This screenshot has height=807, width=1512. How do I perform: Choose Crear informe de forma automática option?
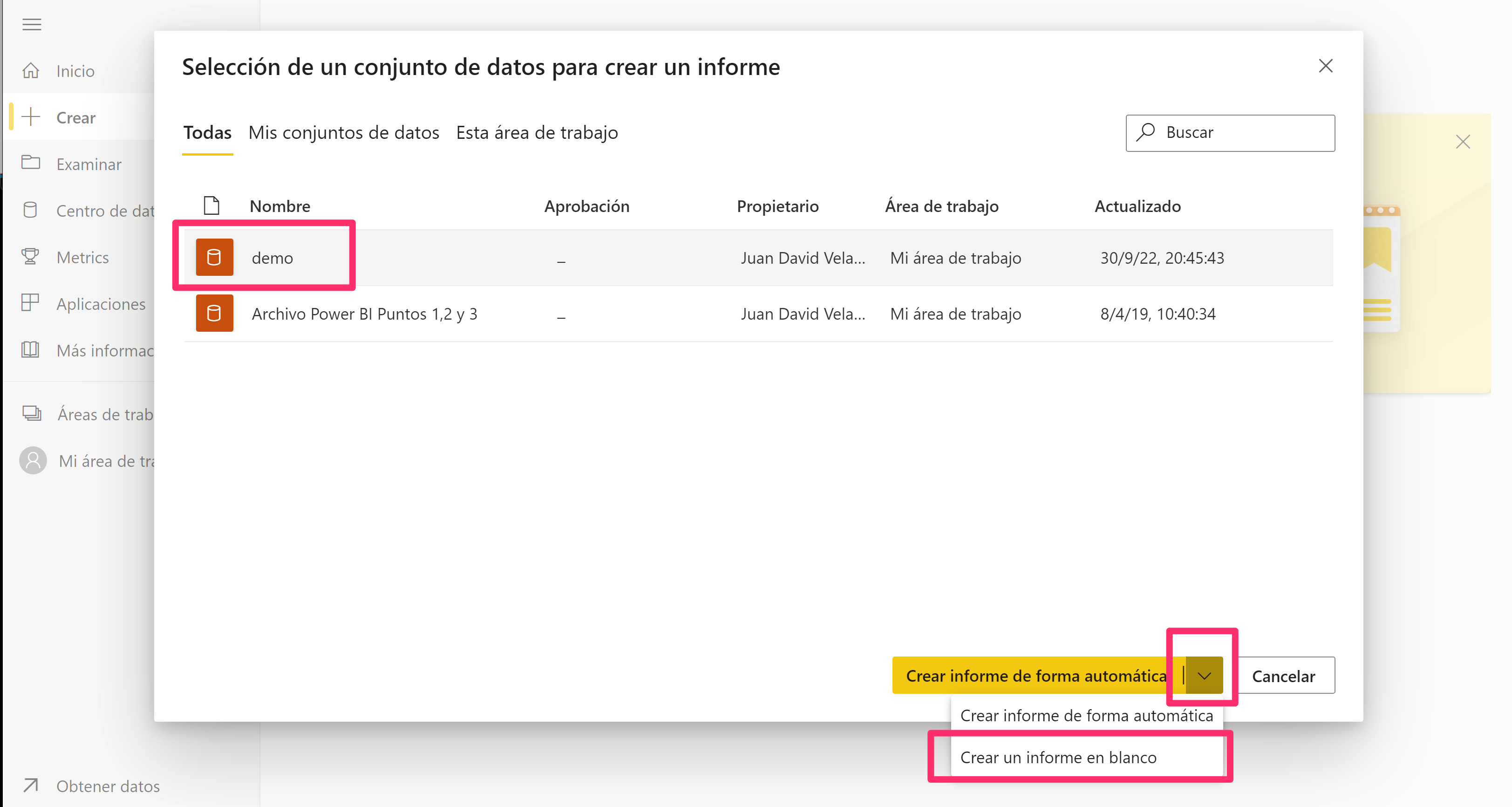coord(1086,715)
